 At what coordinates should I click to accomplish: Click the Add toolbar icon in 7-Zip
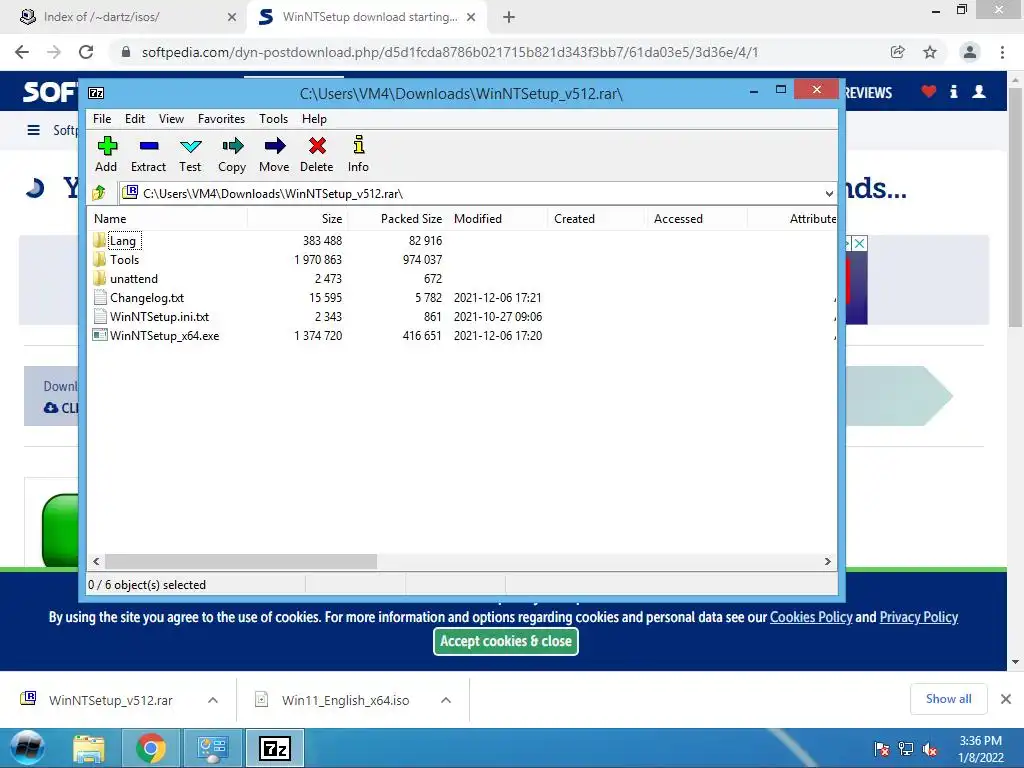106,154
